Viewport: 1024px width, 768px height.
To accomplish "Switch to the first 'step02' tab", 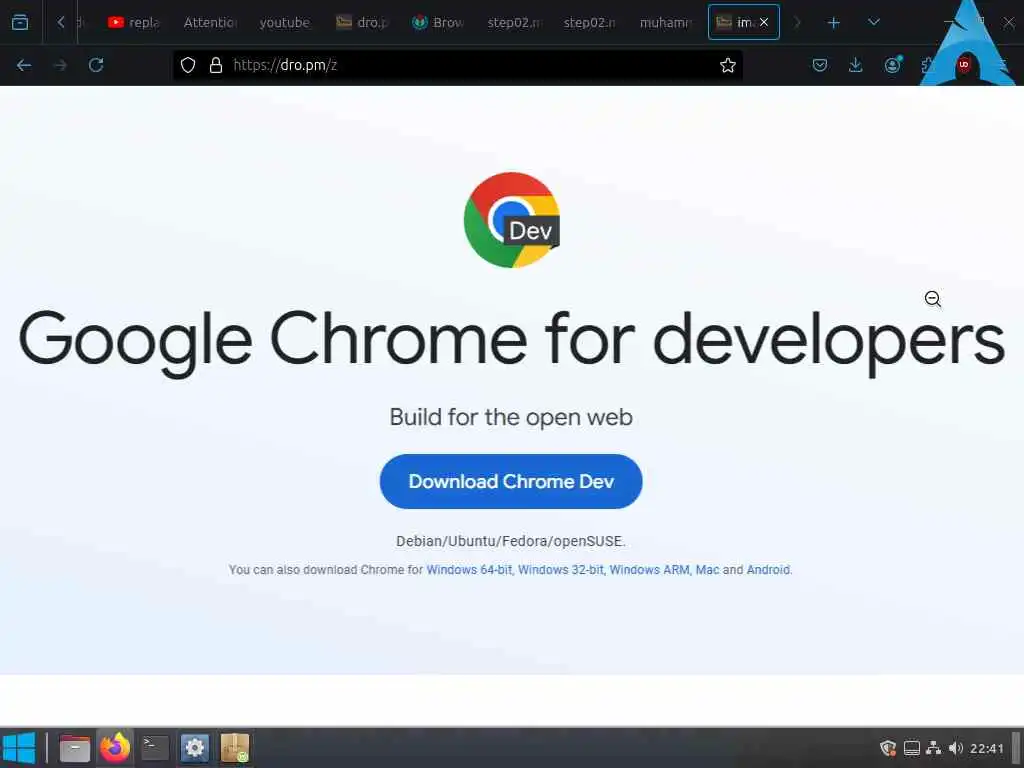I will coord(514,23).
